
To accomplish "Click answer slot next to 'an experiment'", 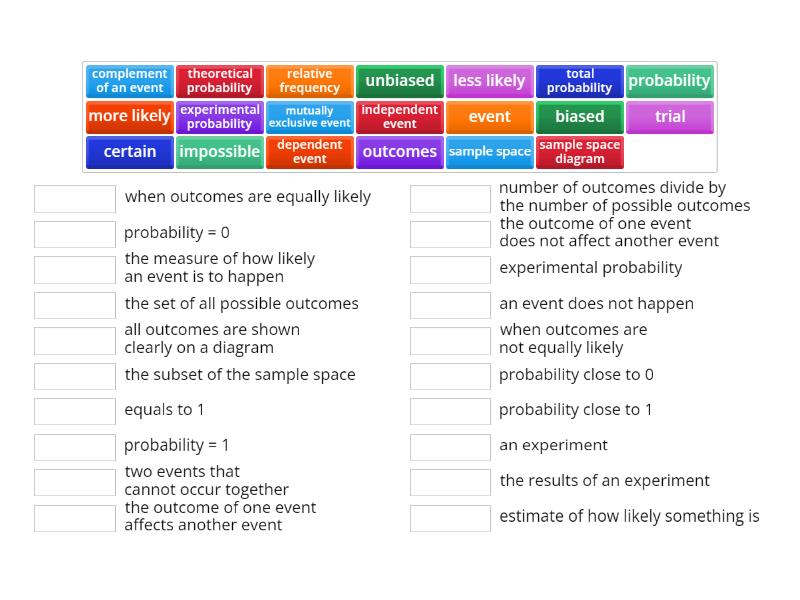I will [450, 447].
